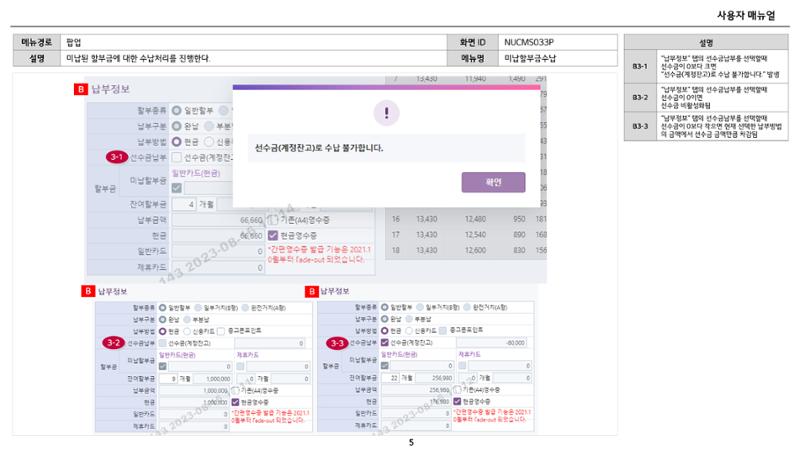Select 완납 radio in the 3-3 panel
The image size is (800, 450).
click(x=385, y=319)
